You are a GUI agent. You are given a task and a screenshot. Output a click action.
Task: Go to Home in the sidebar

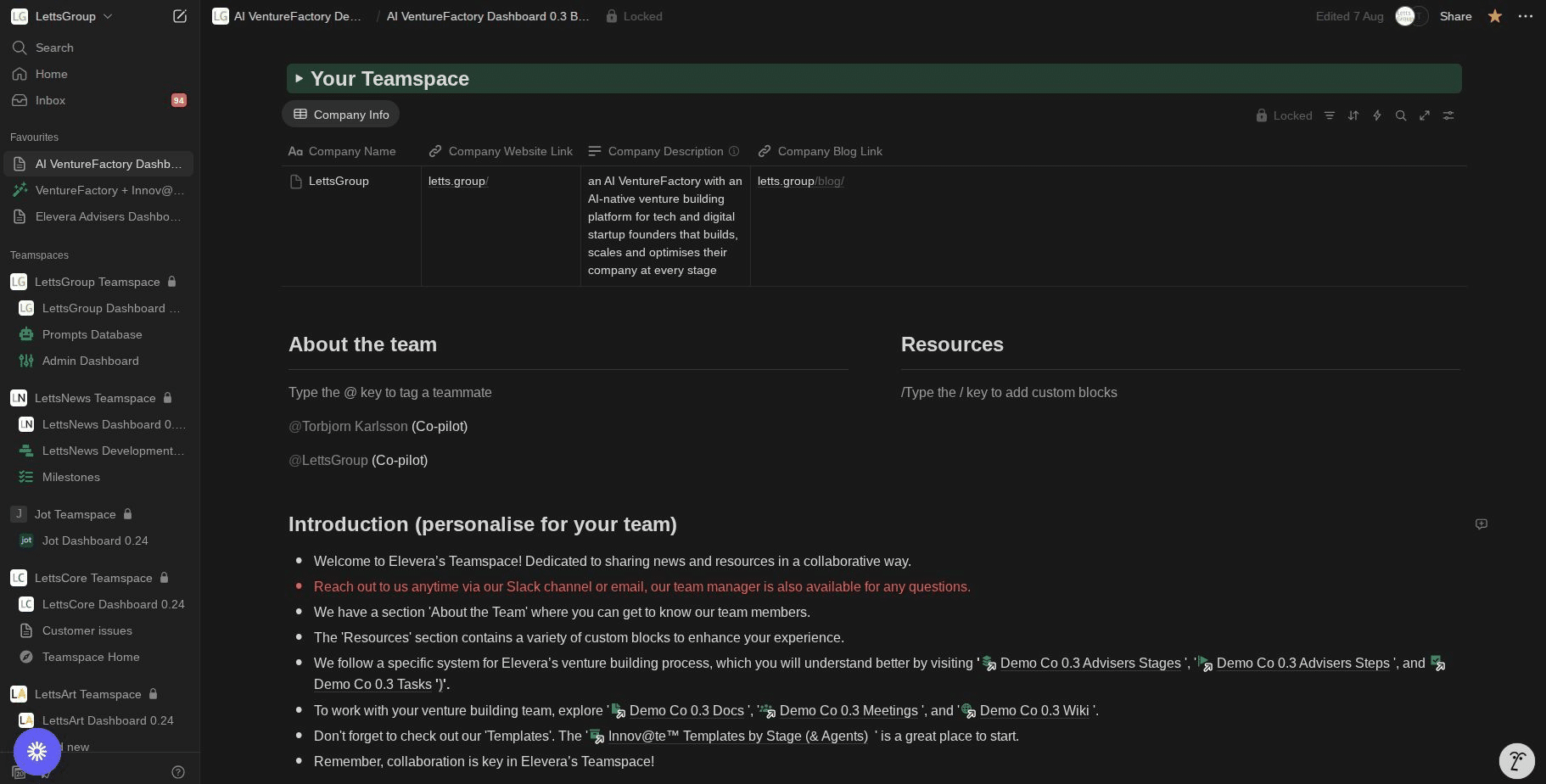(98, 74)
